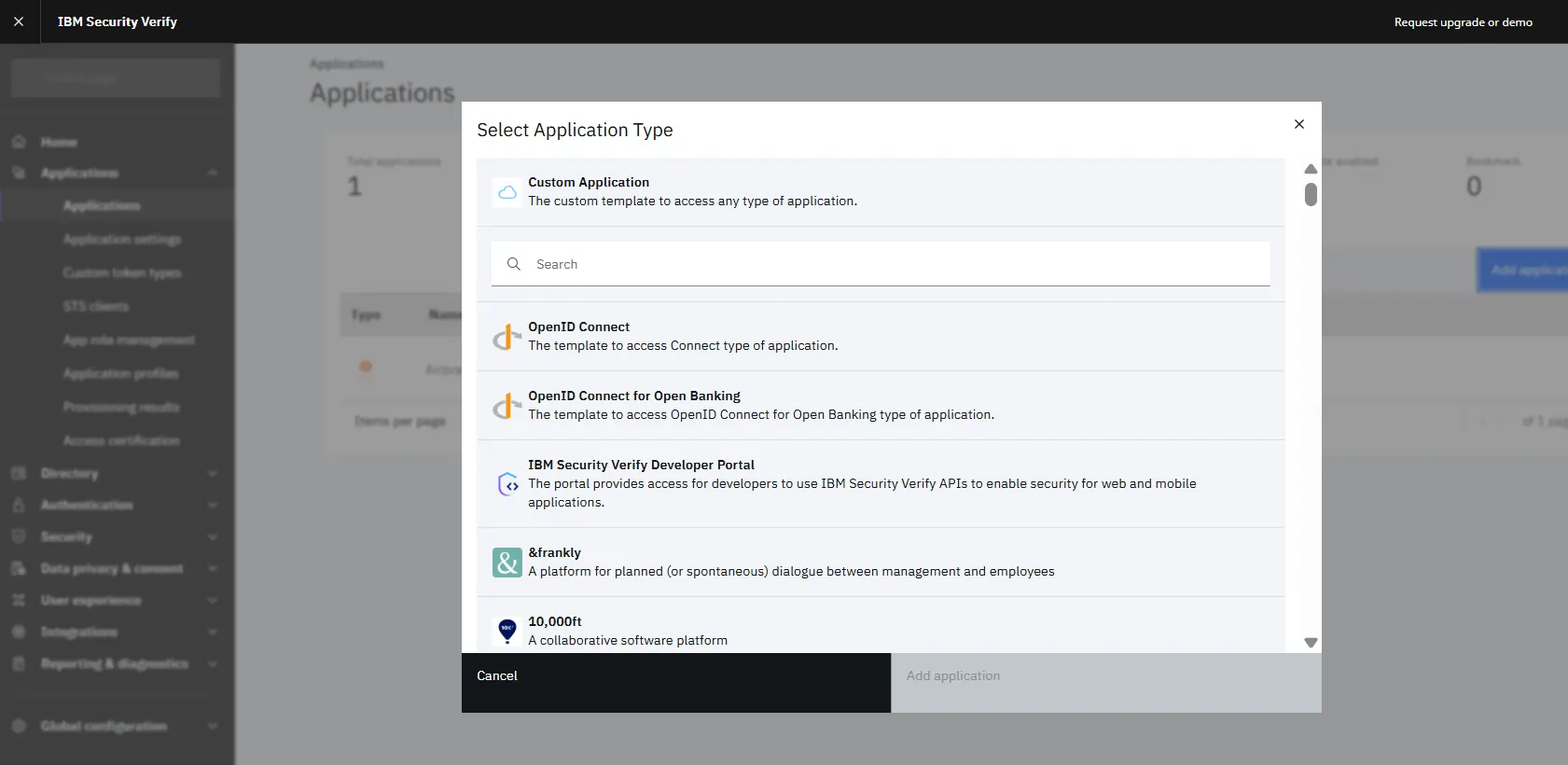
Task: Click the Home icon in the sidebar
Action: pos(19,142)
